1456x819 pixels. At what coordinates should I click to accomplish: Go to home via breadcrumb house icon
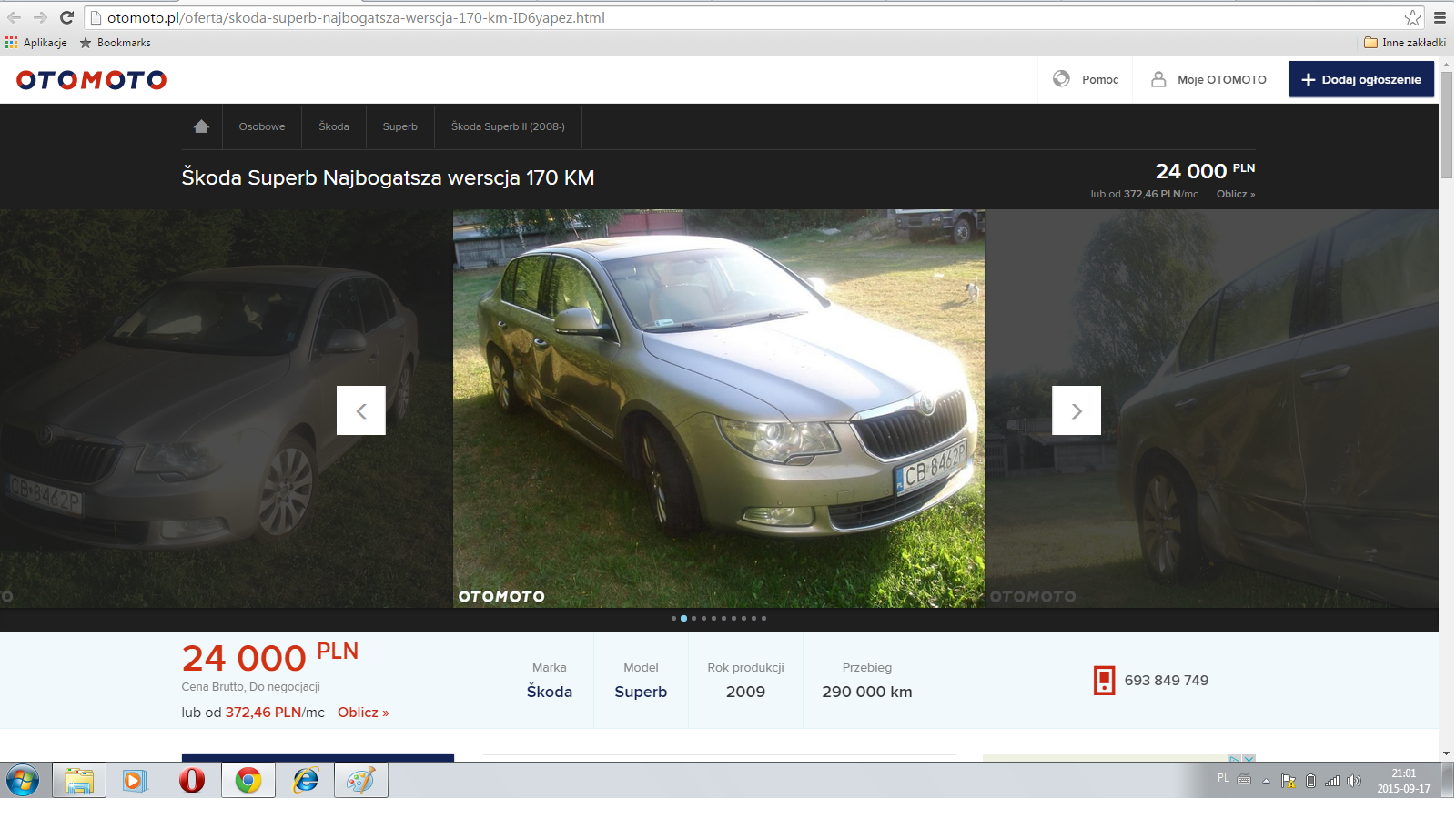201,126
